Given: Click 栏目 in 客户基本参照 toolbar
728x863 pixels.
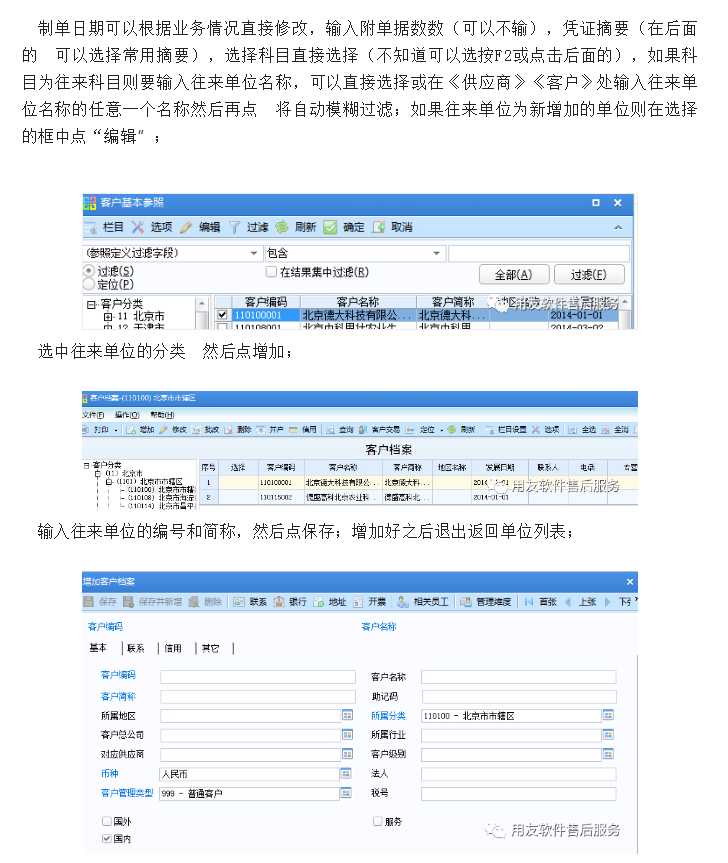Looking at the screenshot, I should pyautogui.click(x=106, y=227).
